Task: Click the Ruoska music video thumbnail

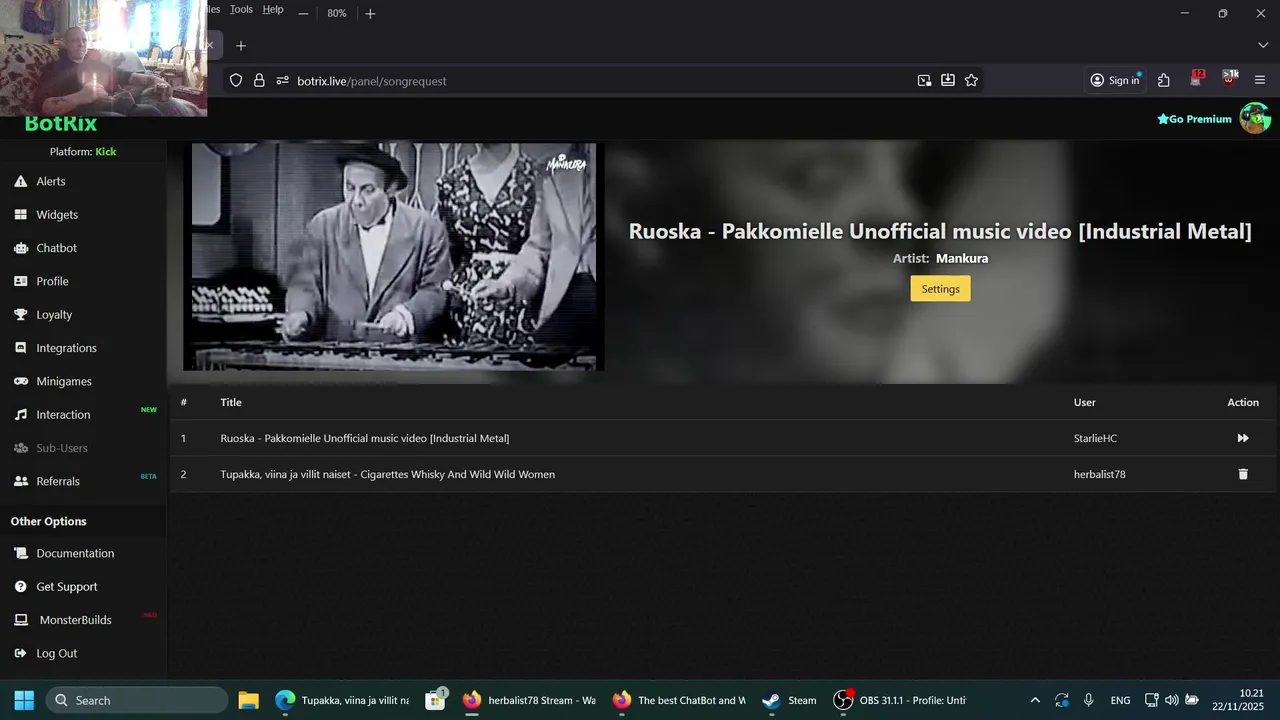Action: [x=394, y=256]
